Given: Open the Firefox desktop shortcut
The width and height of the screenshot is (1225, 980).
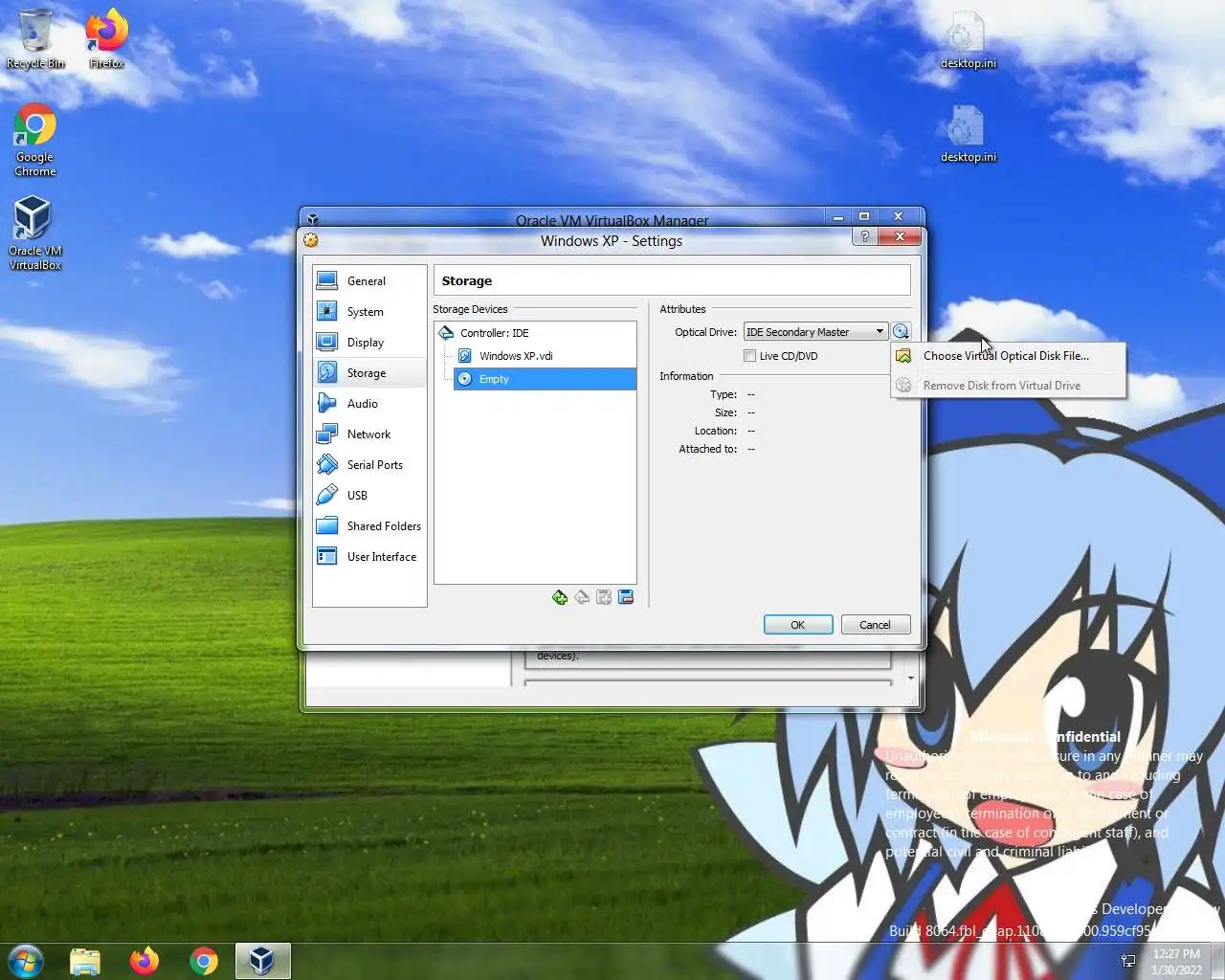Looking at the screenshot, I should point(106,39).
